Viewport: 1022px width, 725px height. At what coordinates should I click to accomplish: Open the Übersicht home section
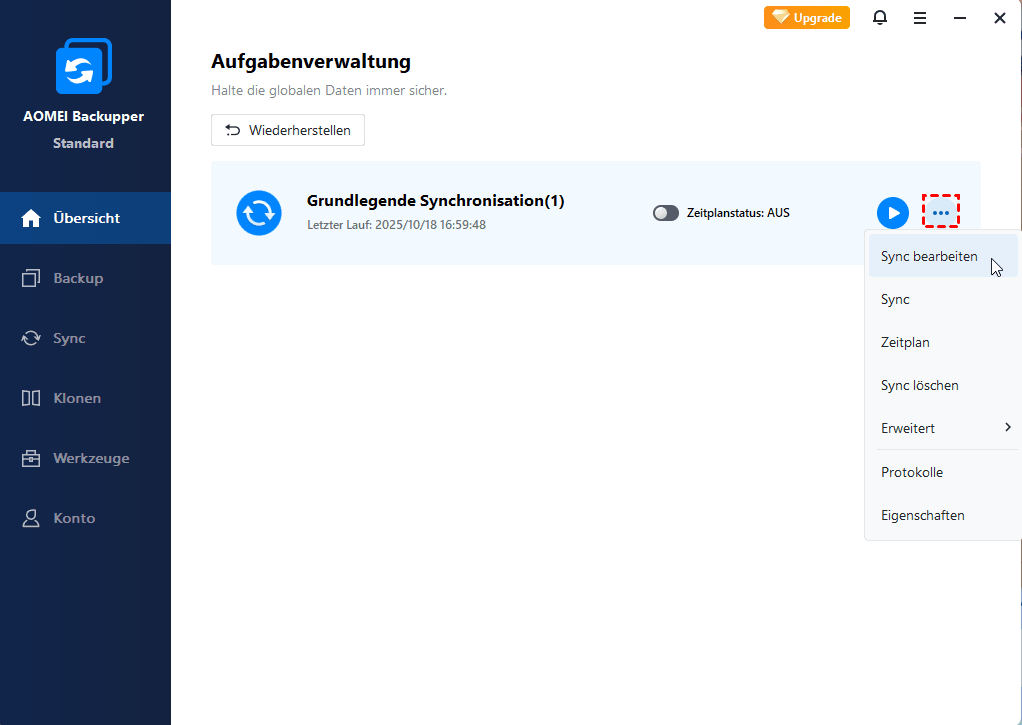point(85,218)
